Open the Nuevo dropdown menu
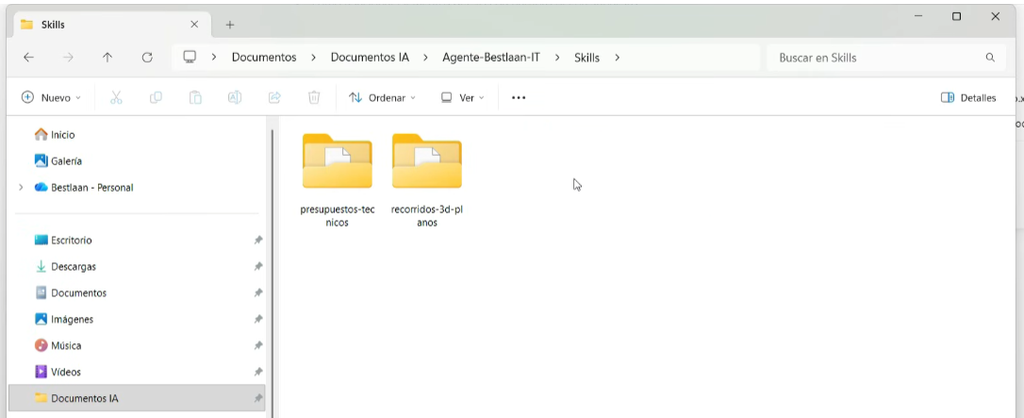 click(x=51, y=97)
